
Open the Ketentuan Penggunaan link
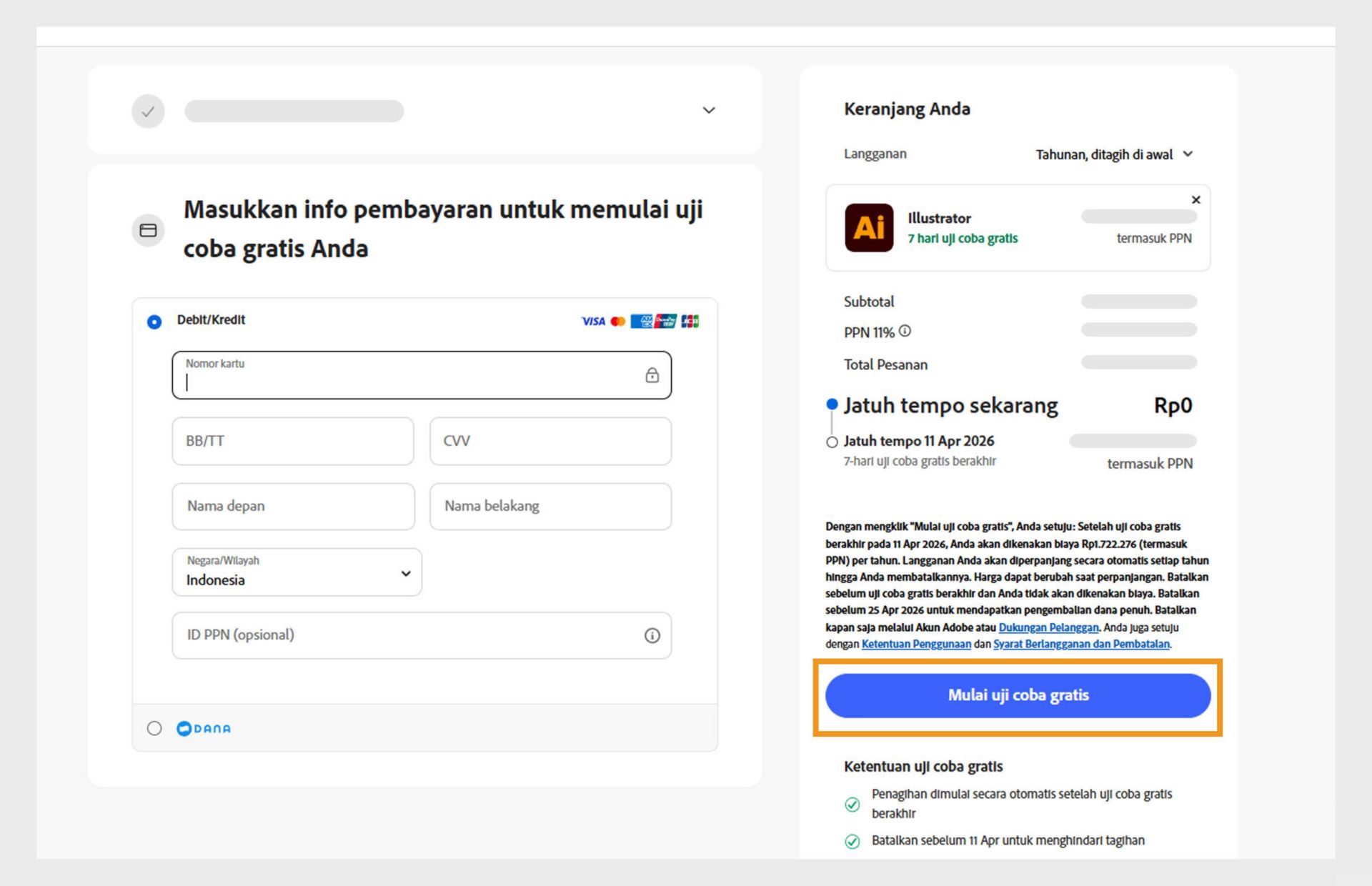[917, 644]
